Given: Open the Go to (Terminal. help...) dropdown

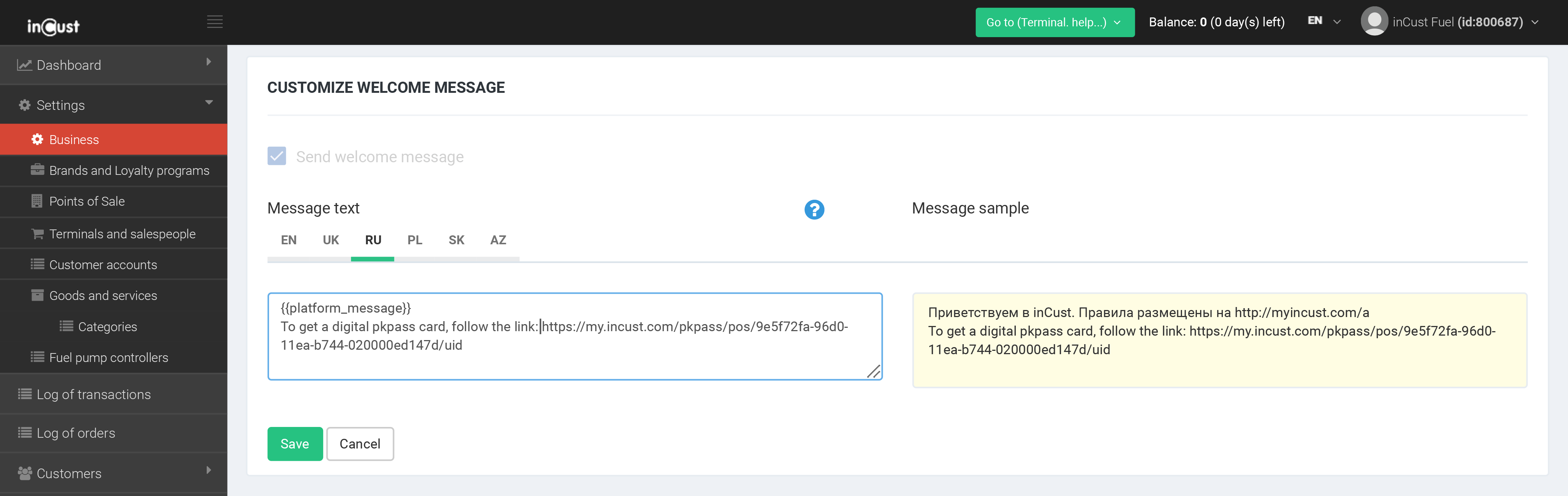Looking at the screenshot, I should click(1054, 23).
